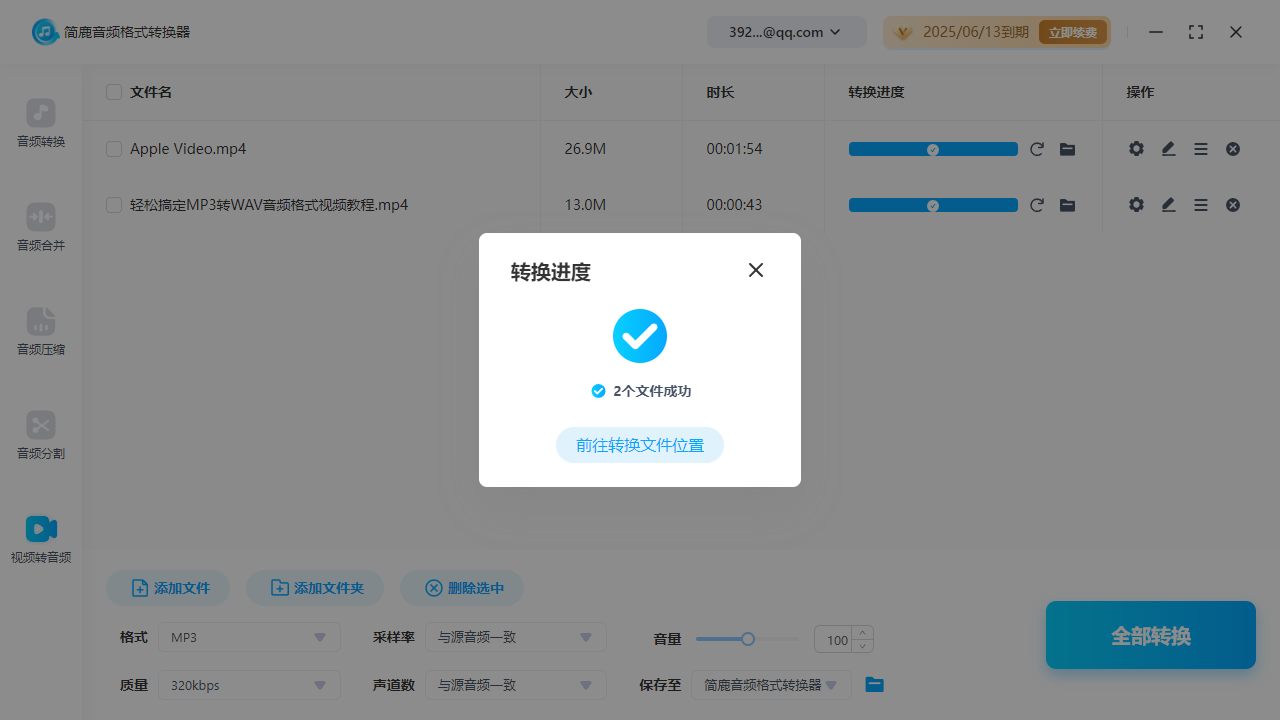Image resolution: width=1280 pixels, height=720 pixels.
Task: Open the 格式 dropdown showing MP3
Action: click(248, 637)
